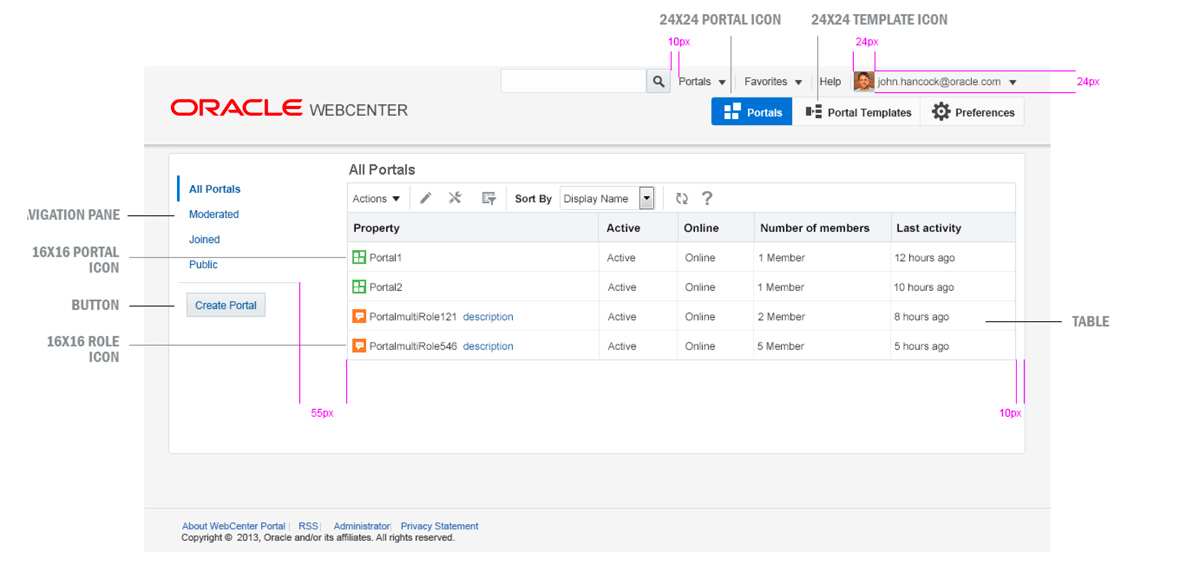
Task: Switch to the Portal Templates tab
Action: [x=858, y=112]
